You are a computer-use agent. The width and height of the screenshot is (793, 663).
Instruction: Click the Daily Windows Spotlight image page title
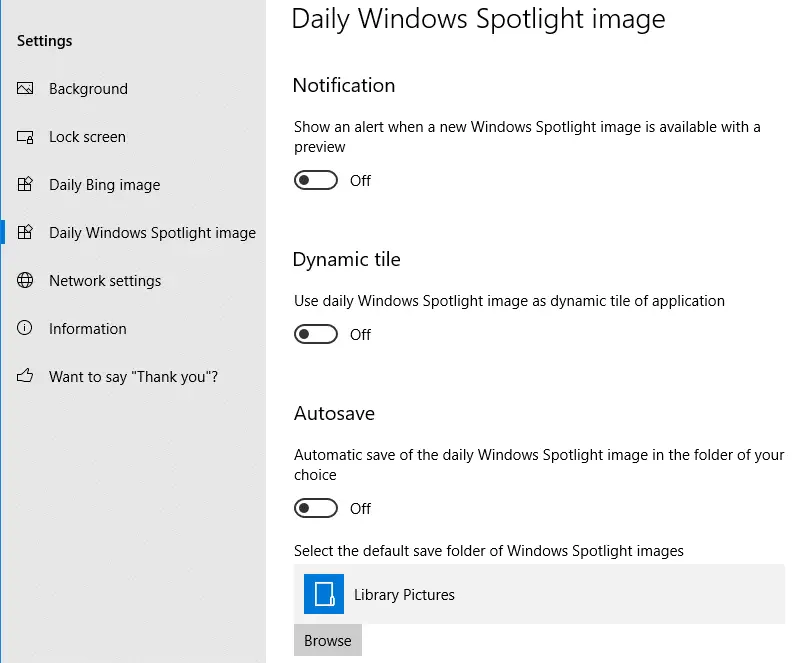click(478, 19)
